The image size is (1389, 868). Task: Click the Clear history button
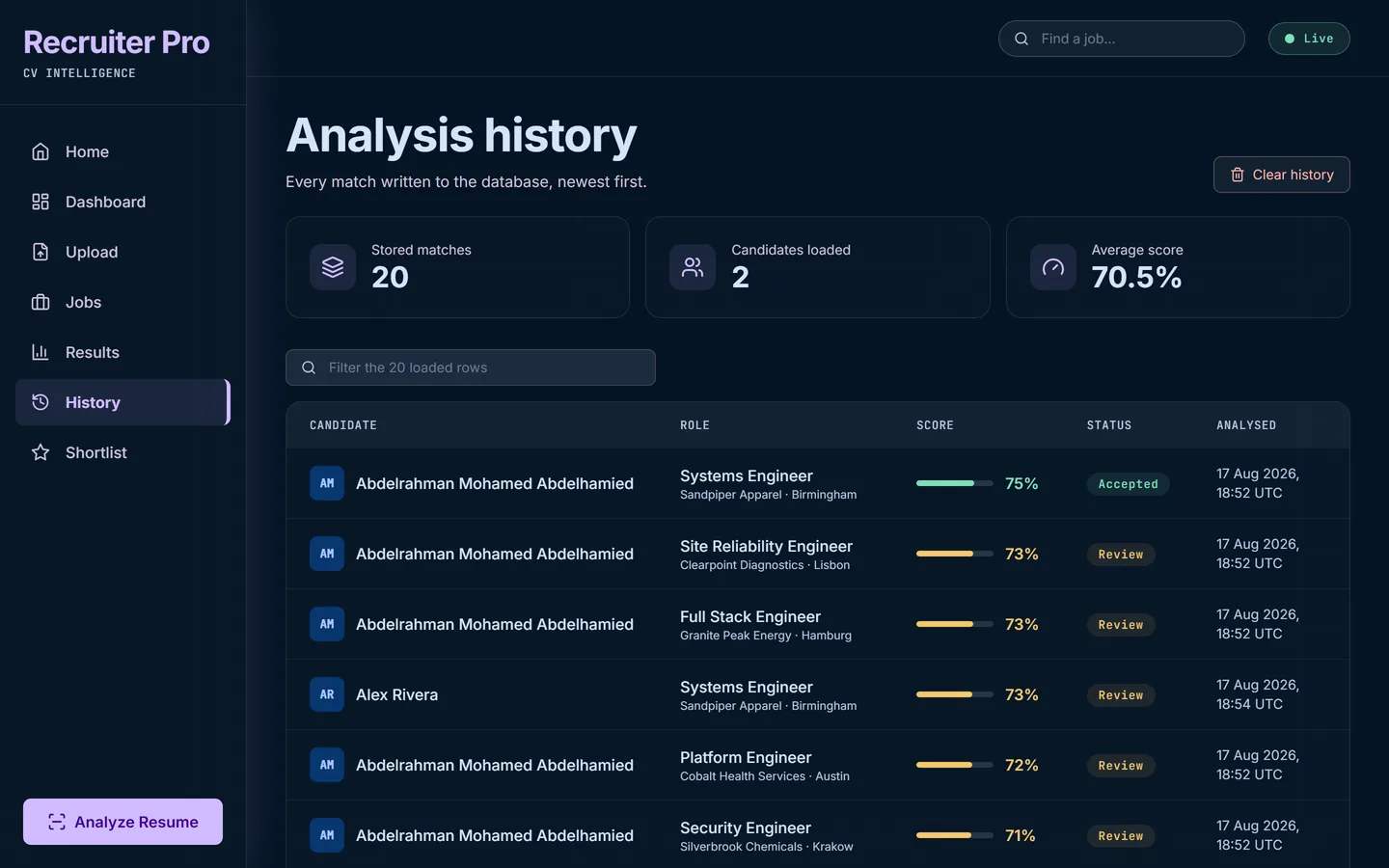coord(1281,175)
